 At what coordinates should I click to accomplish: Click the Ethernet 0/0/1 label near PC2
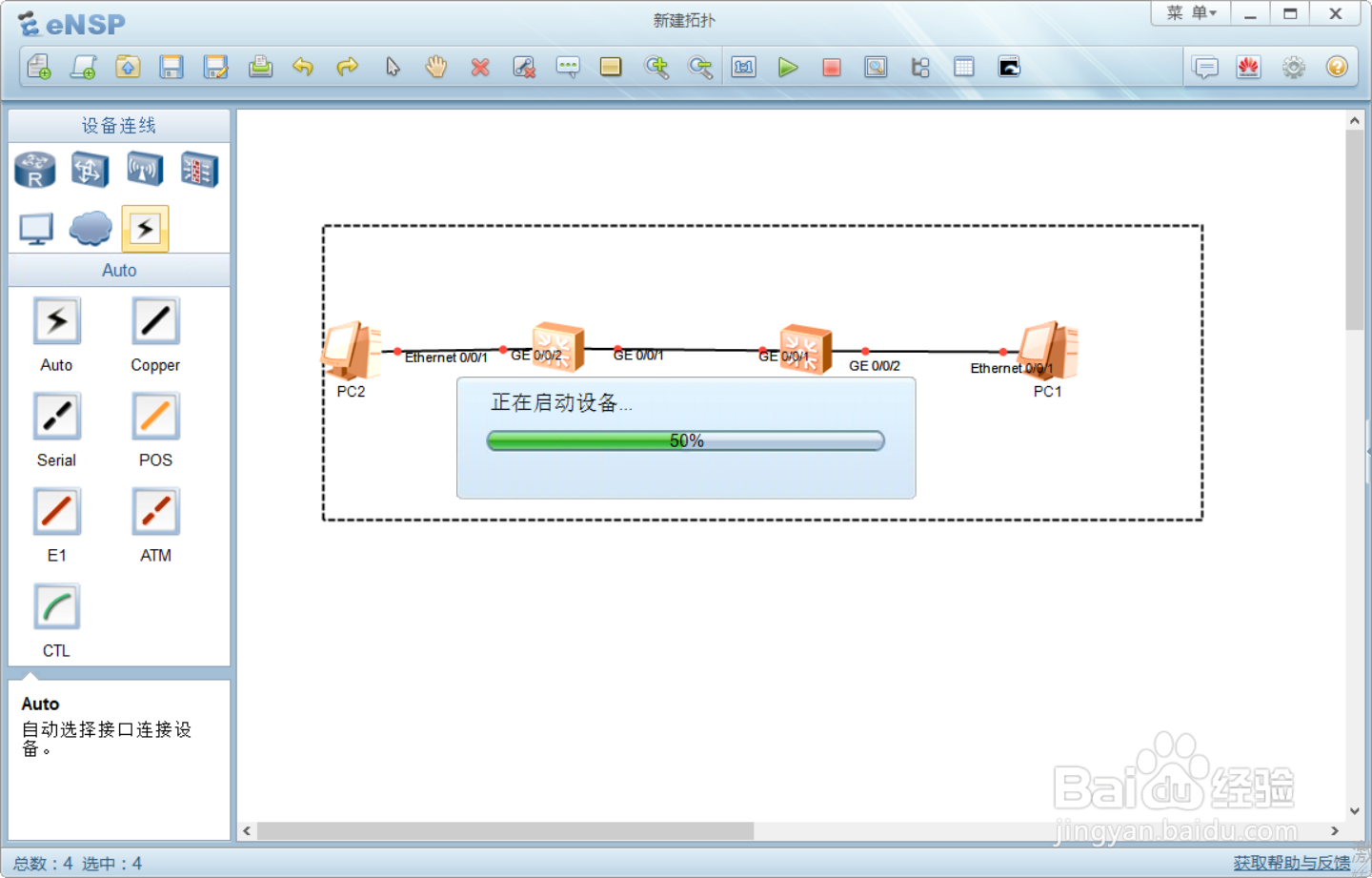tap(446, 357)
